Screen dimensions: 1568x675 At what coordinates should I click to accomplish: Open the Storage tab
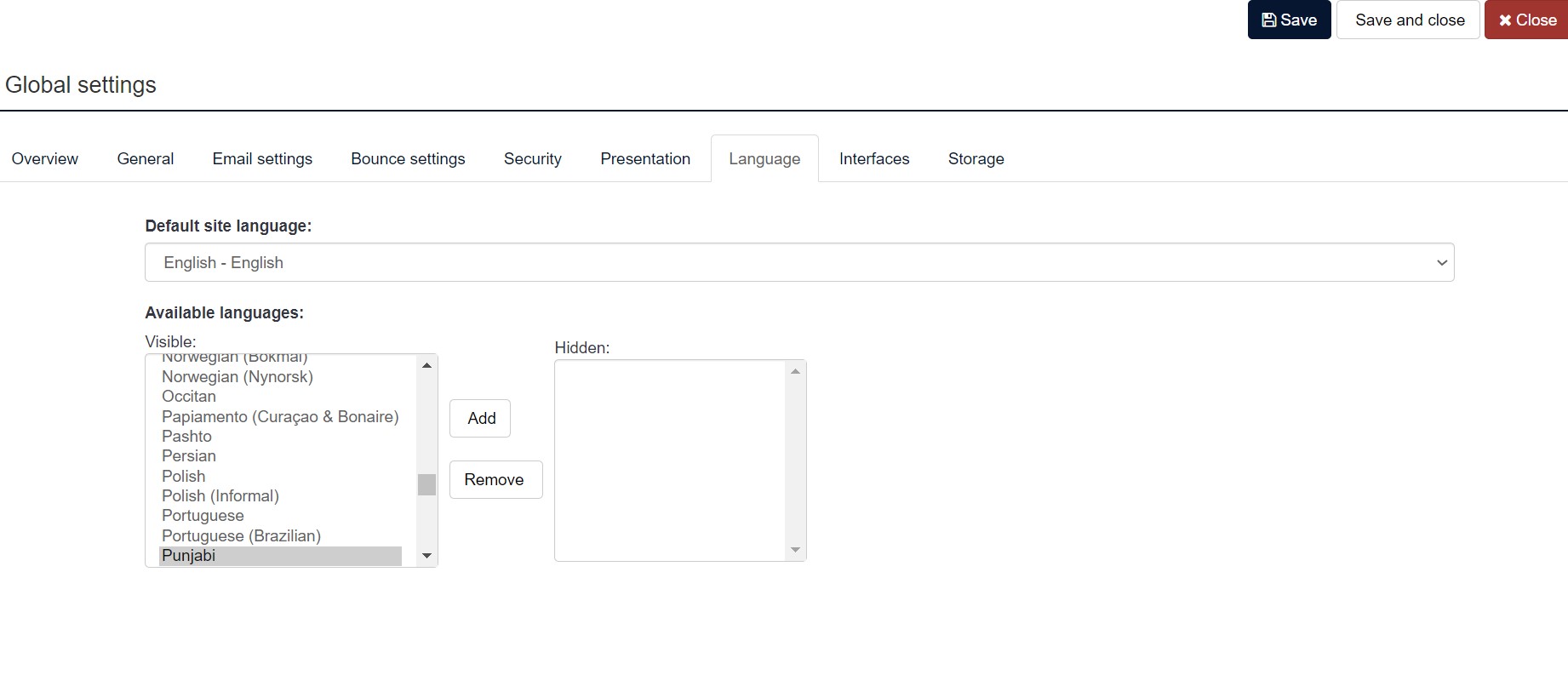[976, 159]
